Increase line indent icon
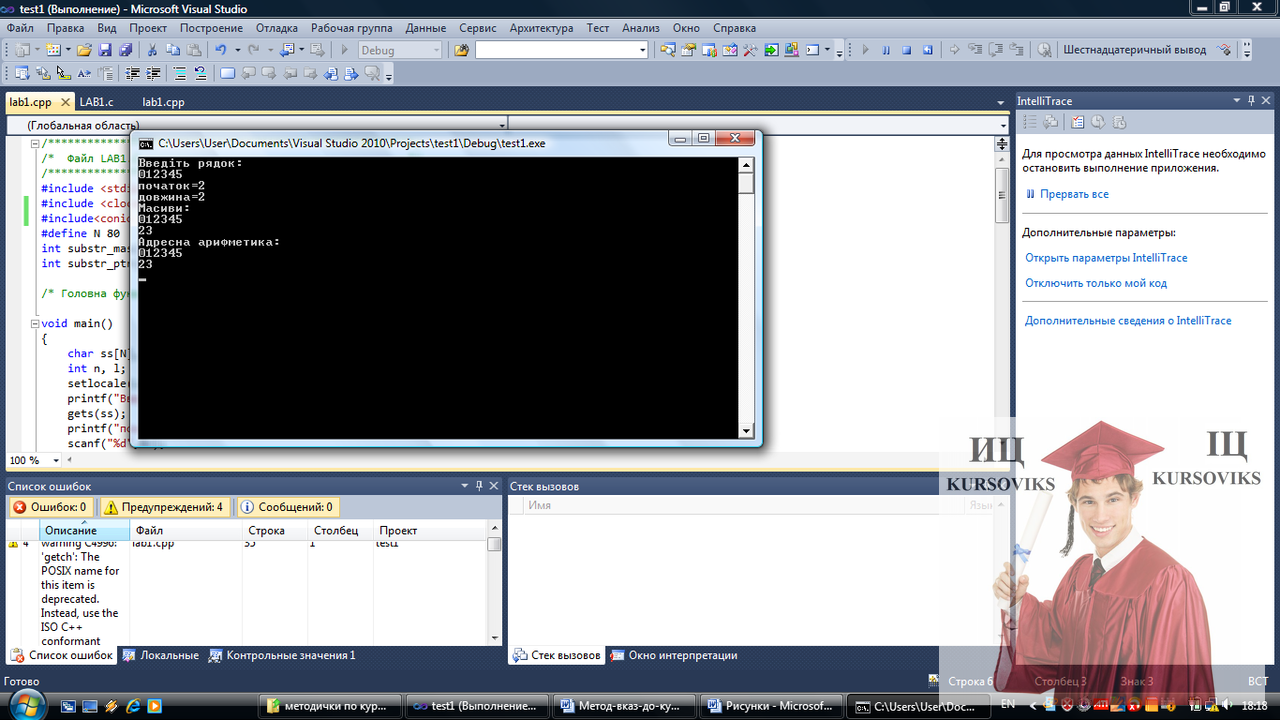This screenshot has width=1280, height=720. 153,73
